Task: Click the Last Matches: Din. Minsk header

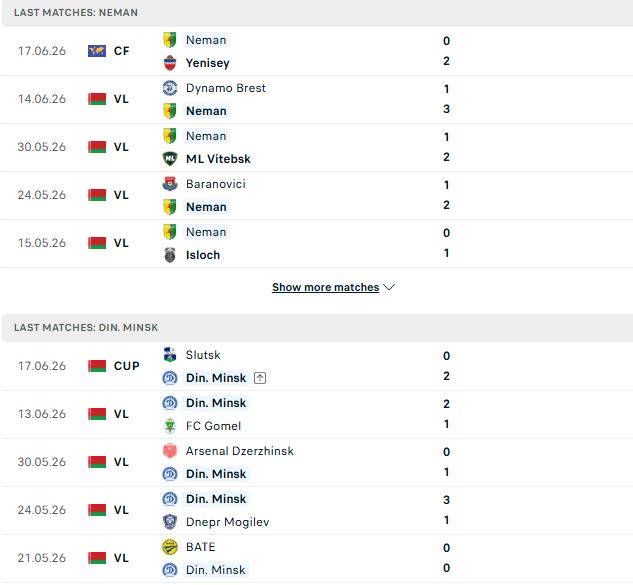Action: [x=86, y=327]
